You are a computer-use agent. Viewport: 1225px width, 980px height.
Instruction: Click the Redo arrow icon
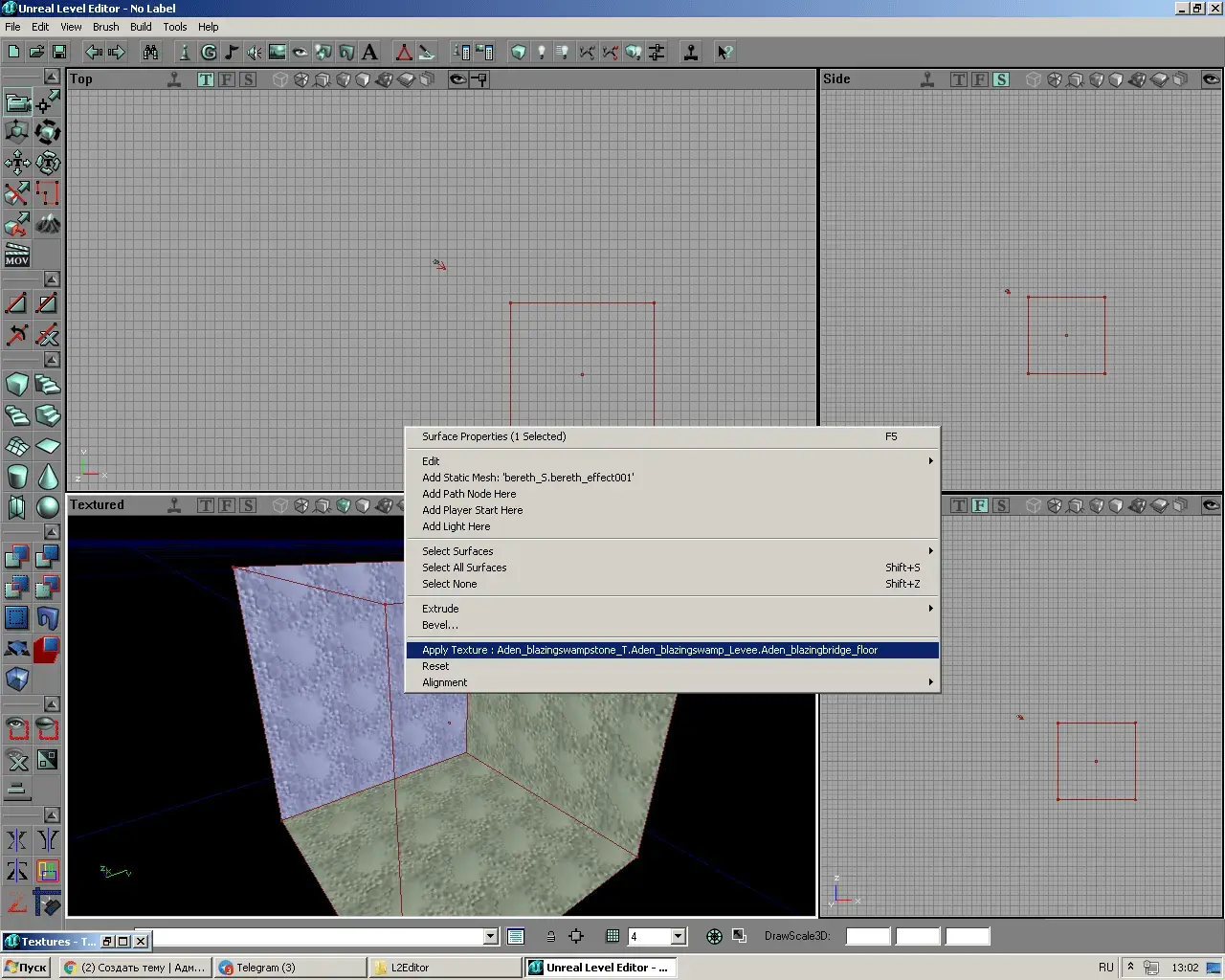click(117, 52)
